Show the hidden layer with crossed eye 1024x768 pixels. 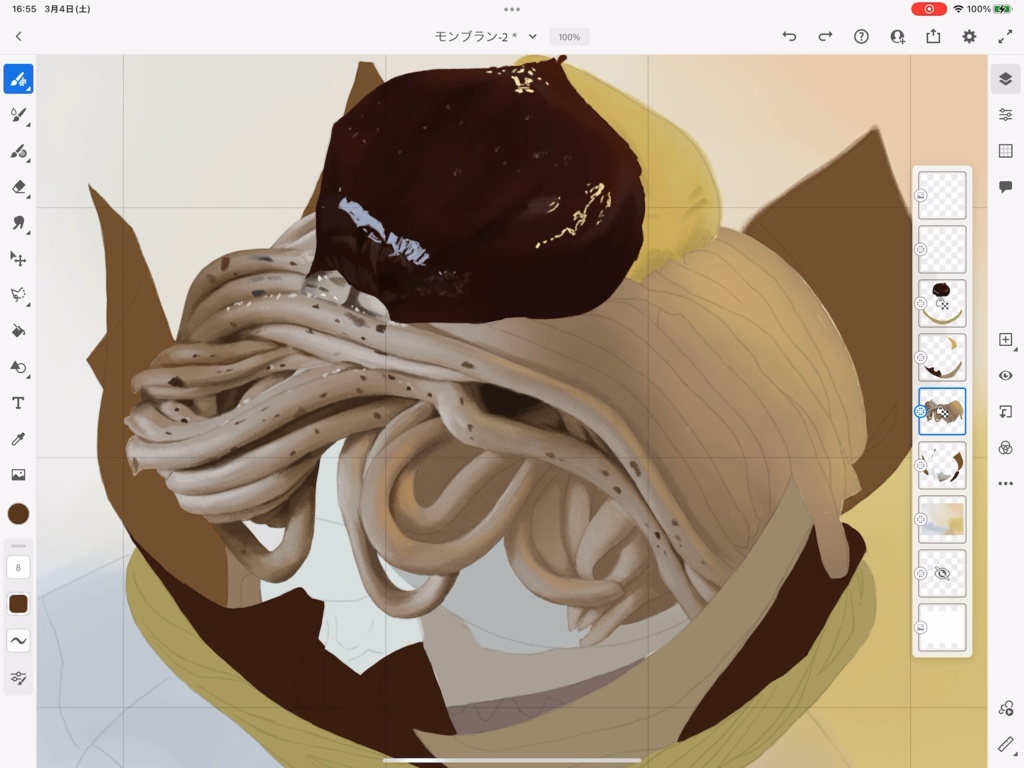tap(942, 573)
